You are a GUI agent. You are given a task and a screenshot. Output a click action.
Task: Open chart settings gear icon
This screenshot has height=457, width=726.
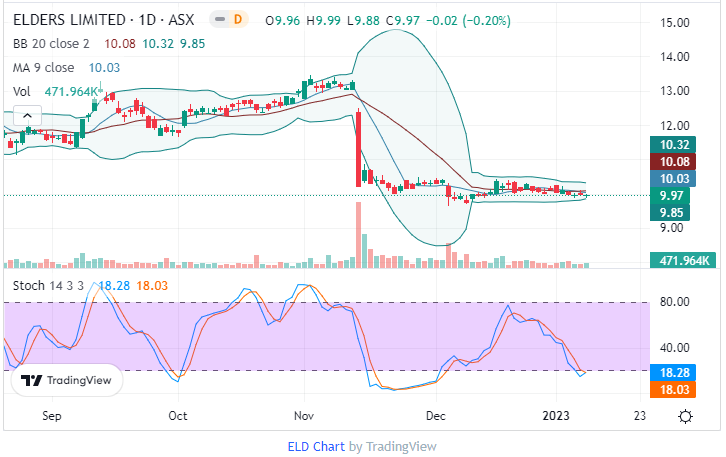pyautogui.click(x=685, y=415)
